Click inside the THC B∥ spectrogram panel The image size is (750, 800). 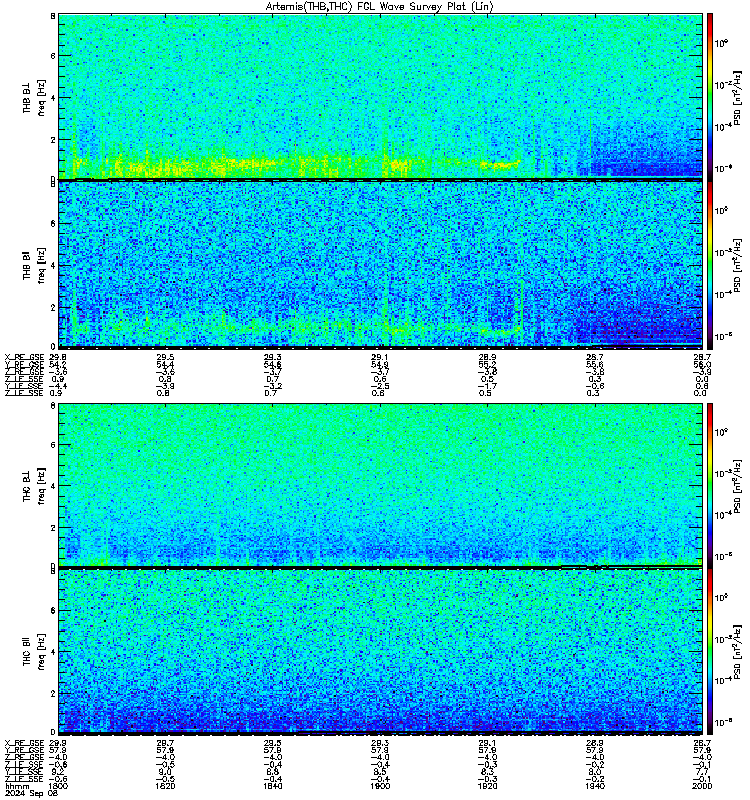coord(380,652)
